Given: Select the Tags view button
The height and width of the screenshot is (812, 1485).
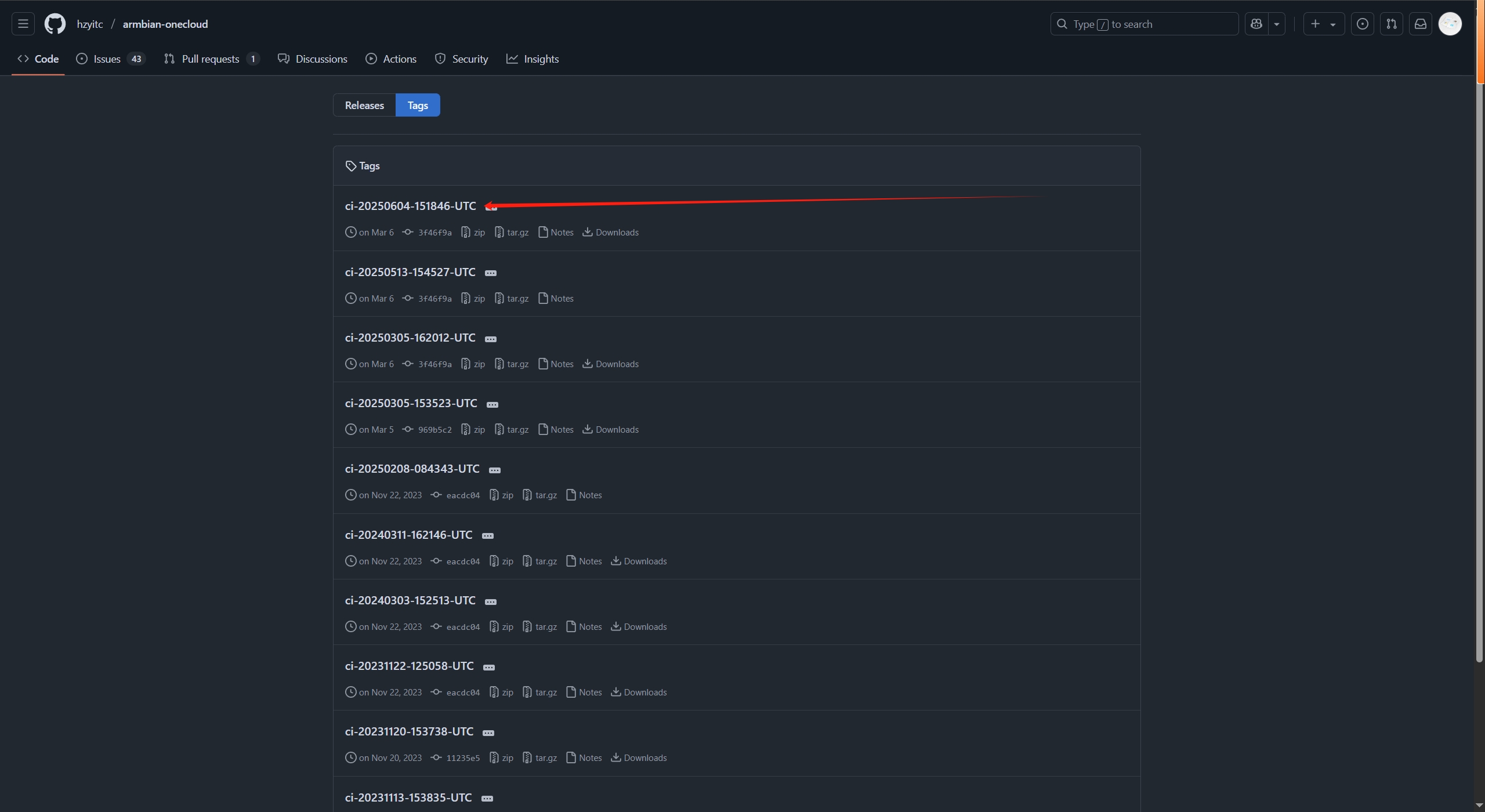Looking at the screenshot, I should coord(418,105).
